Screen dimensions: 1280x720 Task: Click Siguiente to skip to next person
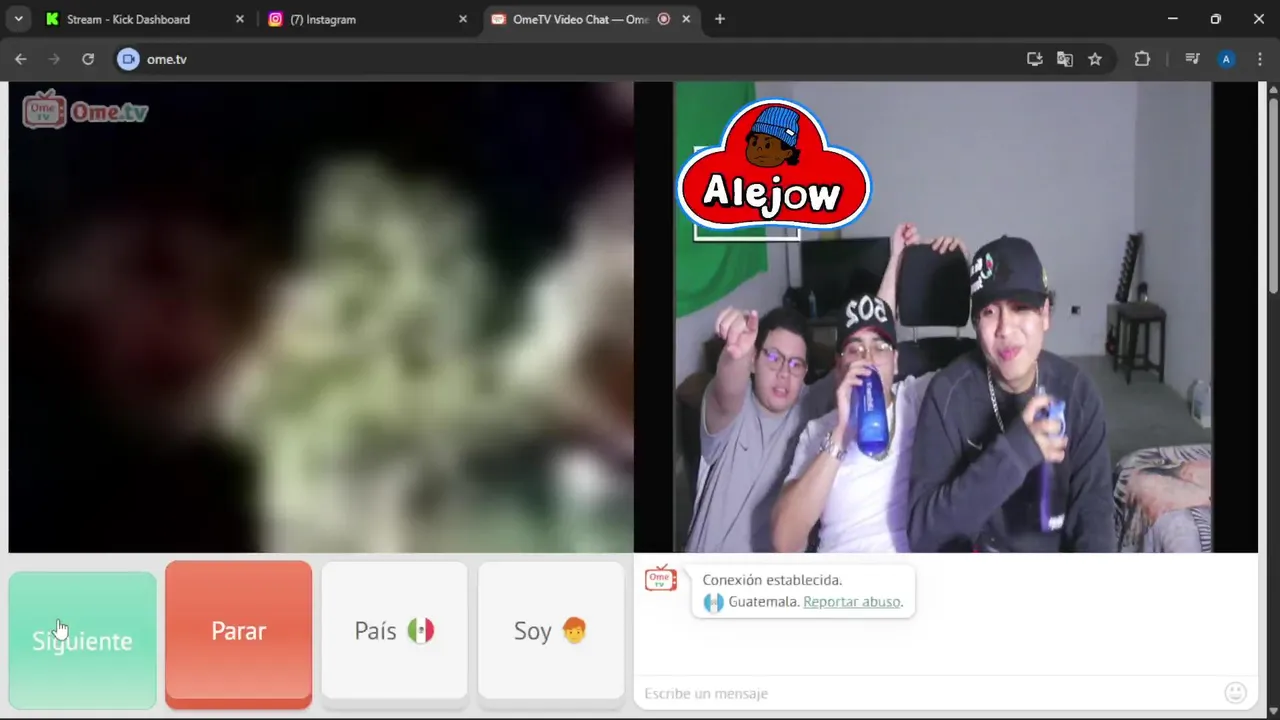[x=82, y=640]
